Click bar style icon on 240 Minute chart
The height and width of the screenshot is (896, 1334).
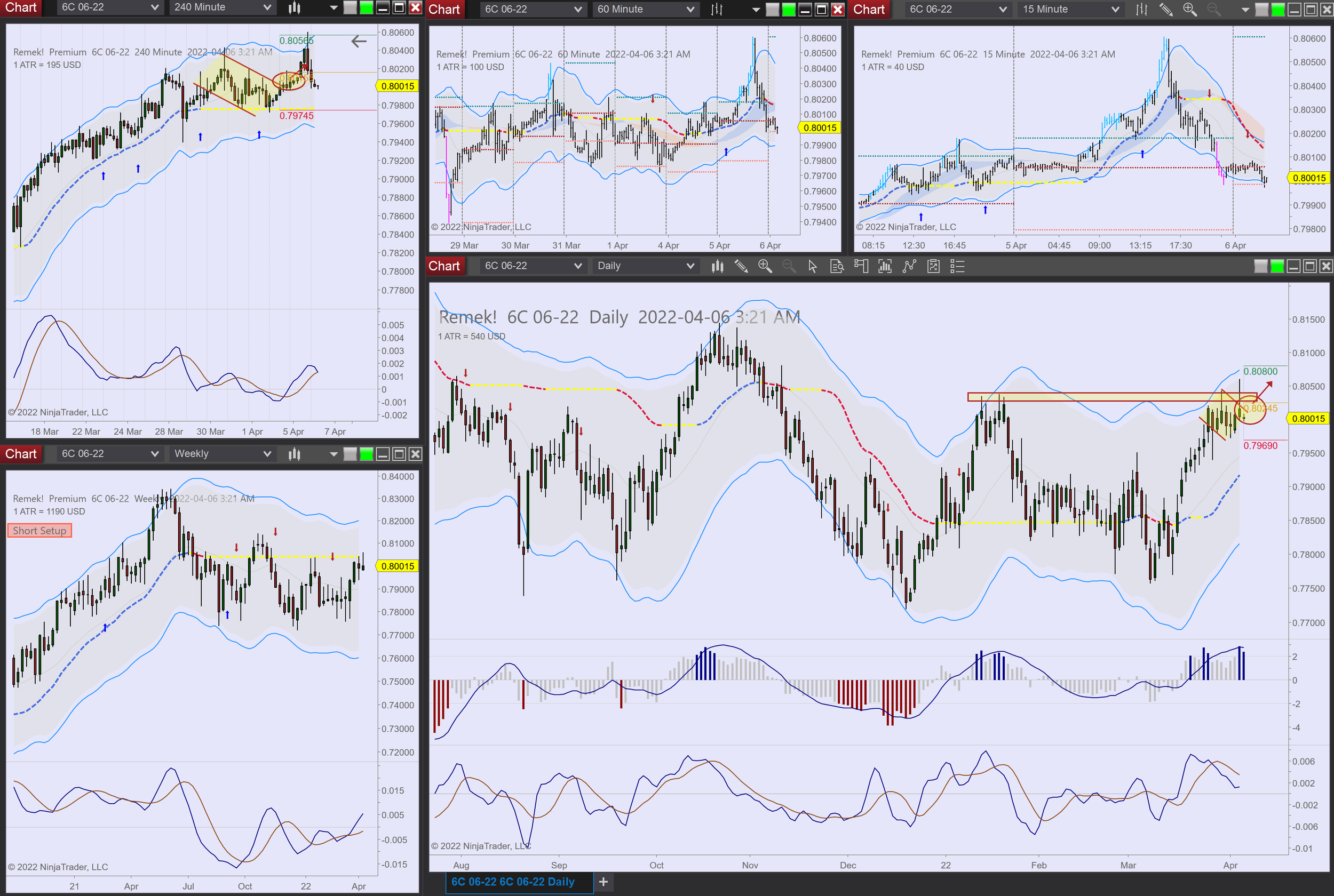pos(295,7)
